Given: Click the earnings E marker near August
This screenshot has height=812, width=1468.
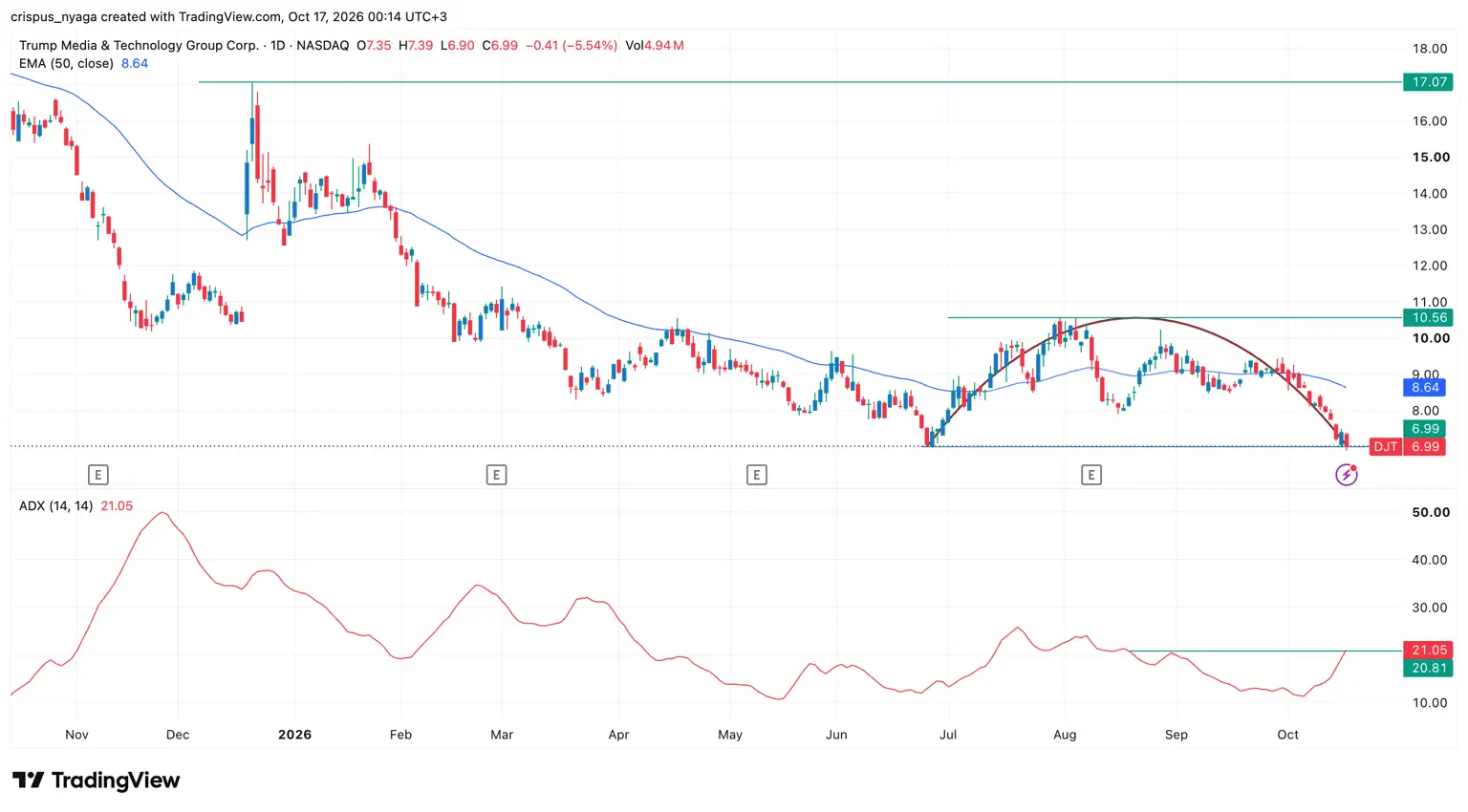Looking at the screenshot, I should click(x=1090, y=475).
